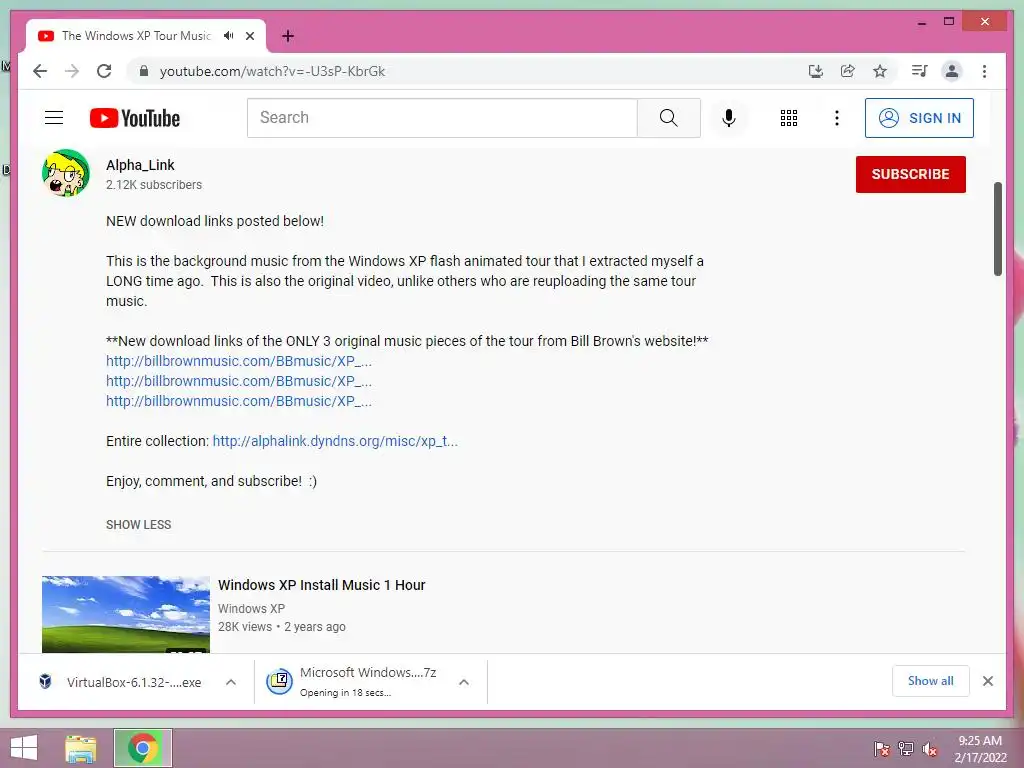Close the Windows XP Tour Music tab
Image resolution: width=1024 pixels, height=768 pixels.
249,36
